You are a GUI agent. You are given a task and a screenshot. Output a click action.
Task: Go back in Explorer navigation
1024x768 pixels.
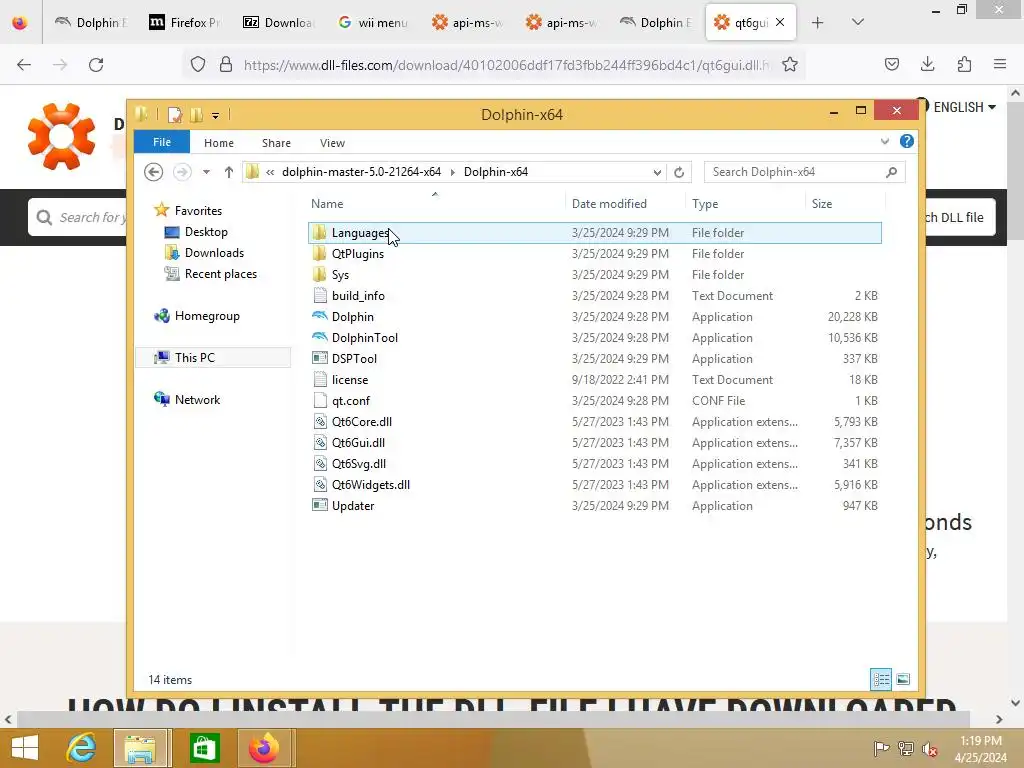pos(153,172)
